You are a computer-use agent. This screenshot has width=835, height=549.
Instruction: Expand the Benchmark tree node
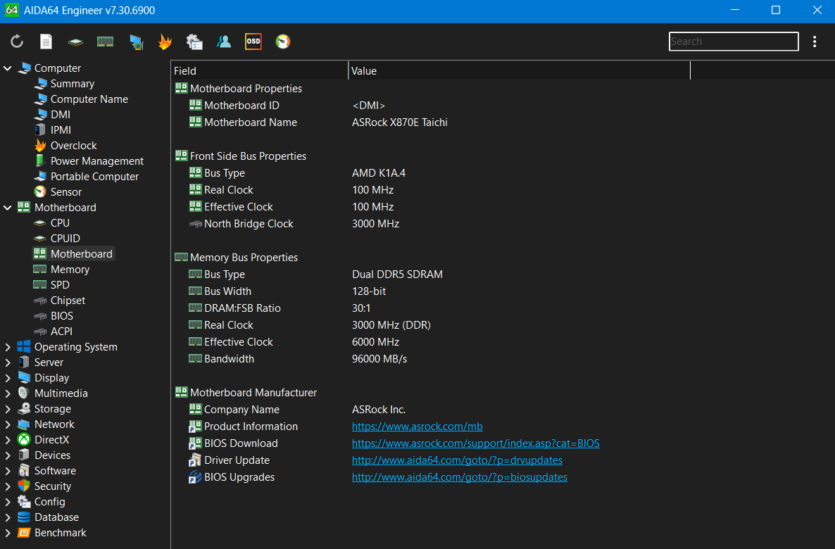pos(8,533)
